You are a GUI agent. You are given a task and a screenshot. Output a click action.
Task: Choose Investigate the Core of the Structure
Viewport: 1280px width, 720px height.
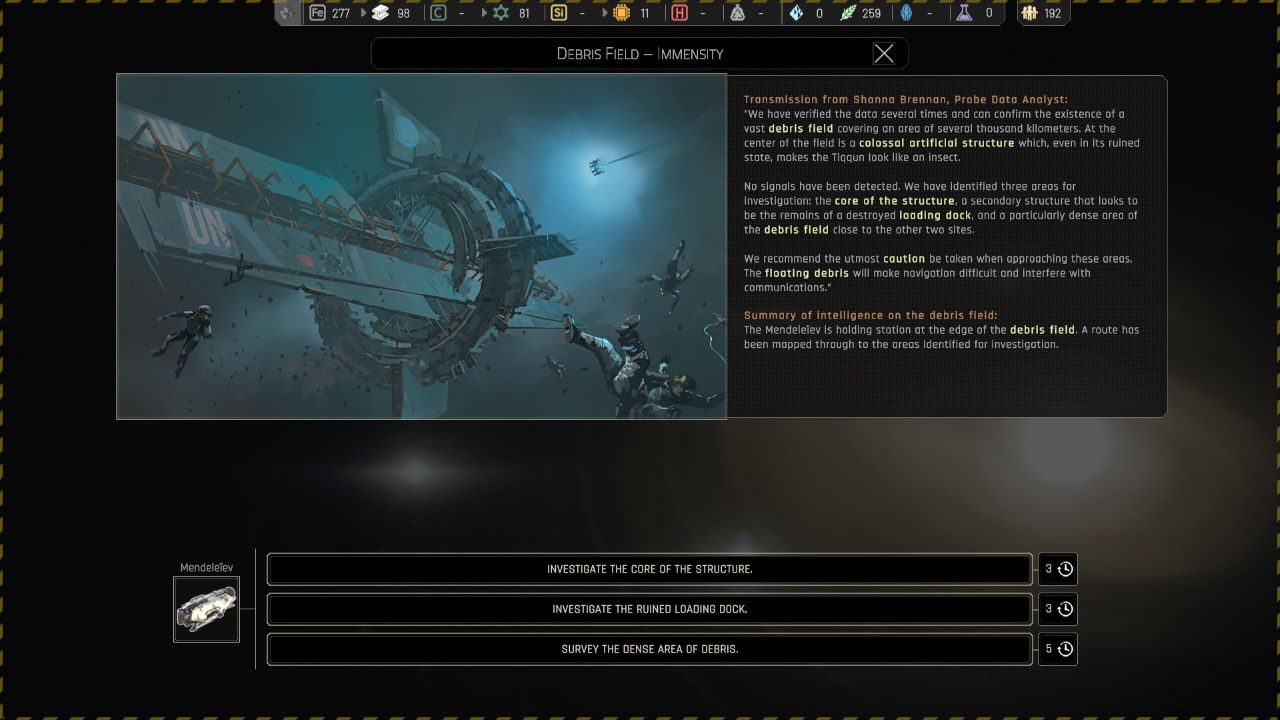point(649,569)
